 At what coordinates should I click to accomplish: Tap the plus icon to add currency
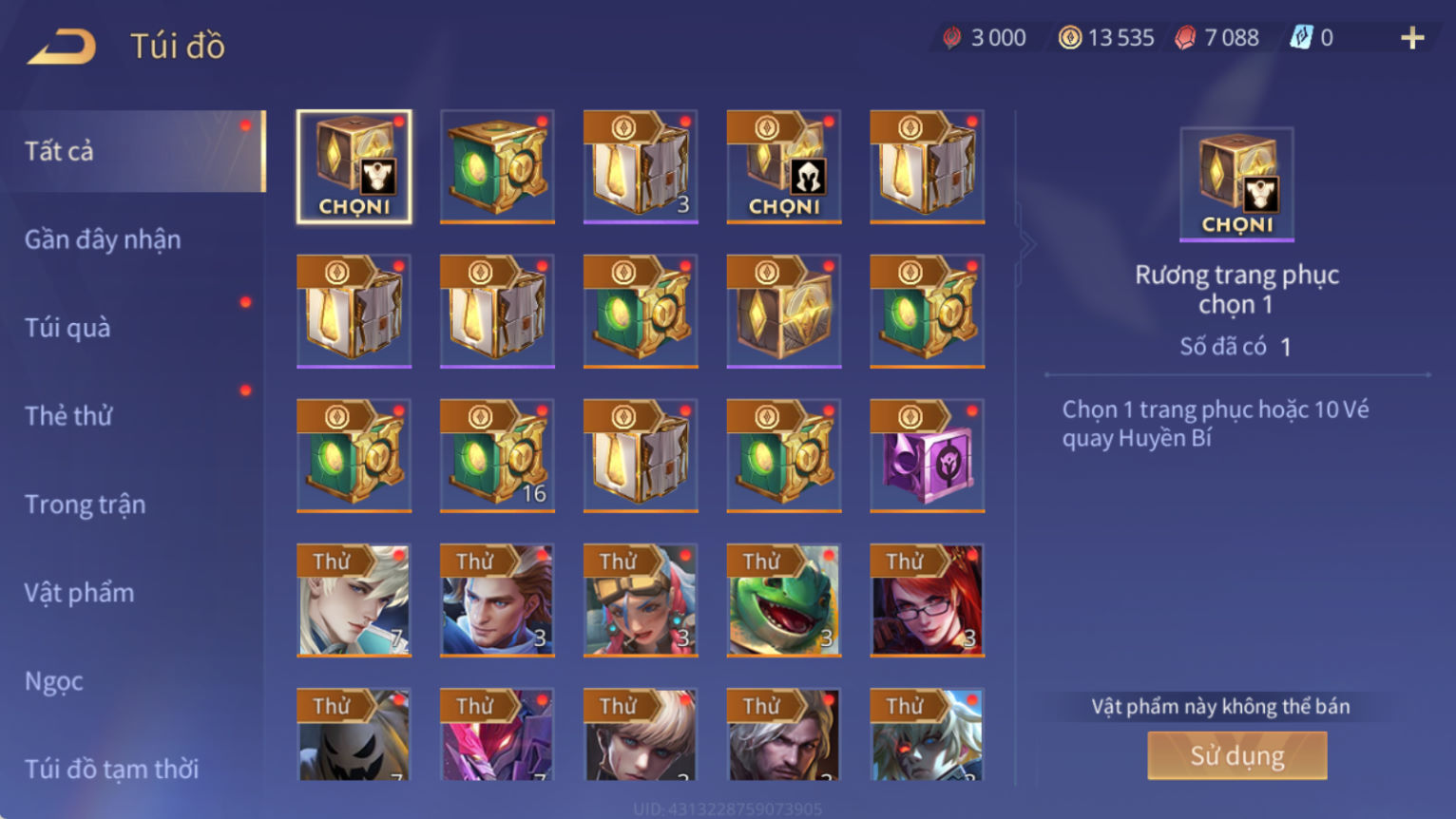pyautogui.click(x=1412, y=38)
